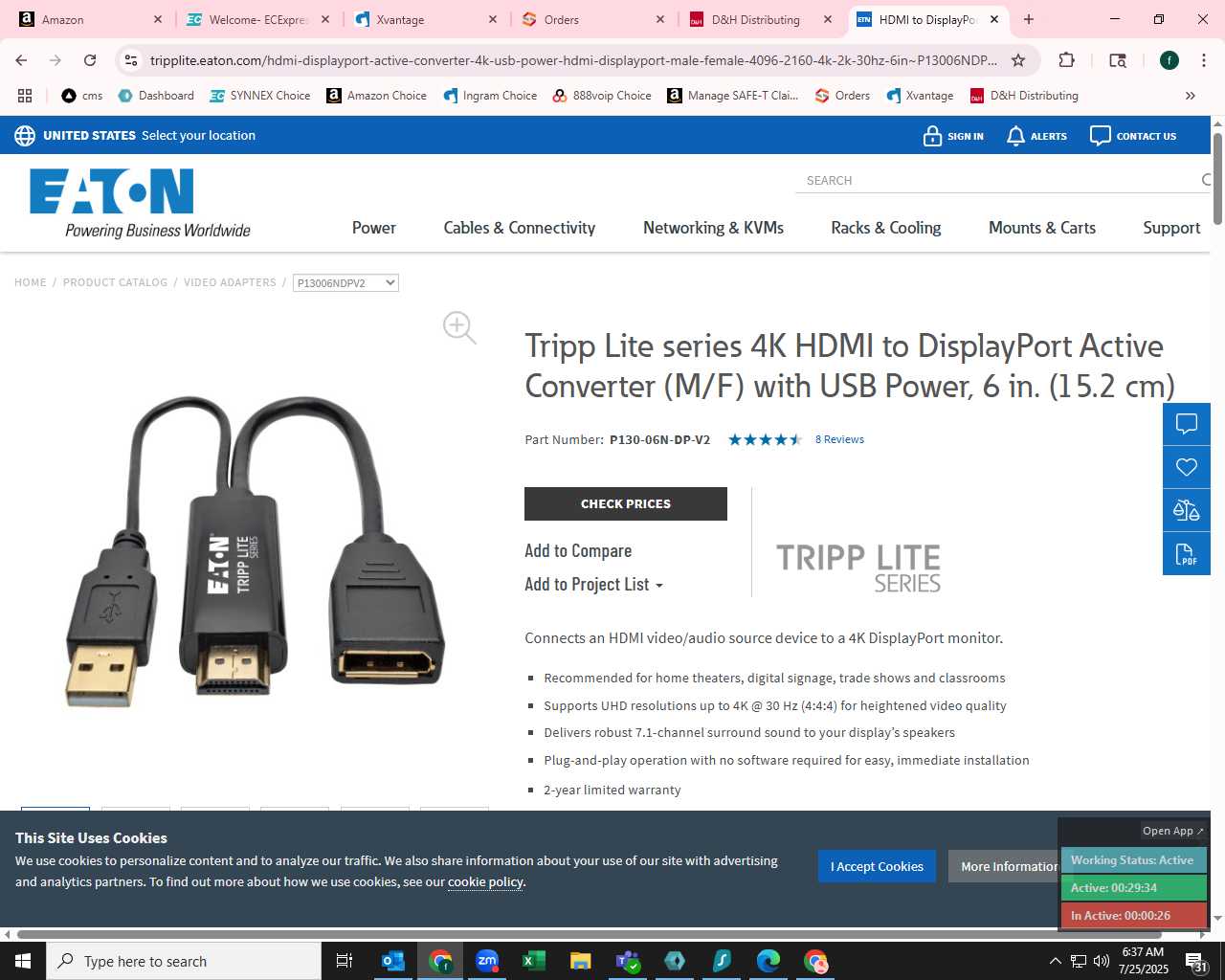Viewport: 1225px width, 980px height.
Task: Go to VIDEO ADAPTERS breadcrumb
Action: [x=230, y=282]
